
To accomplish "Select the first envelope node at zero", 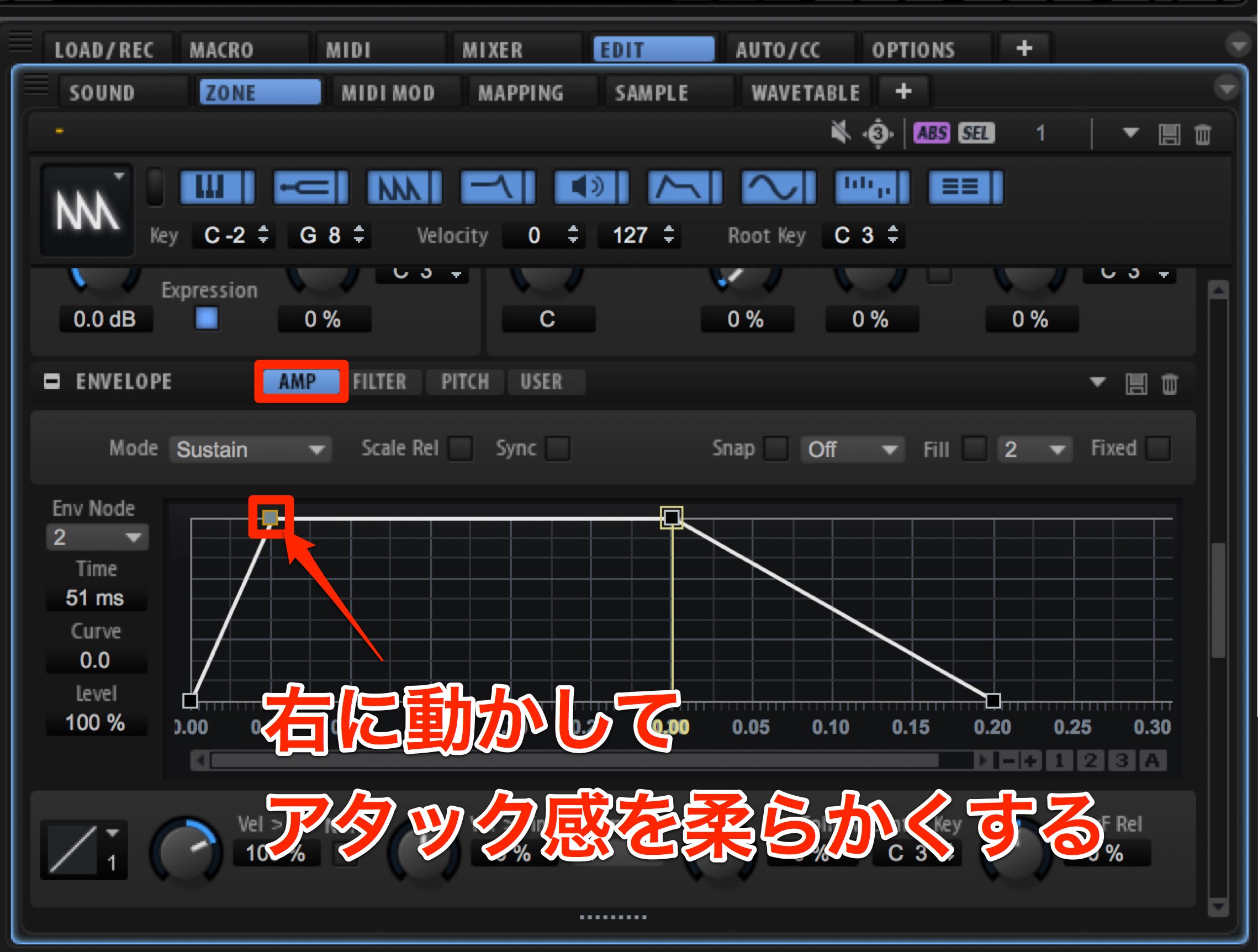I will (190, 701).
